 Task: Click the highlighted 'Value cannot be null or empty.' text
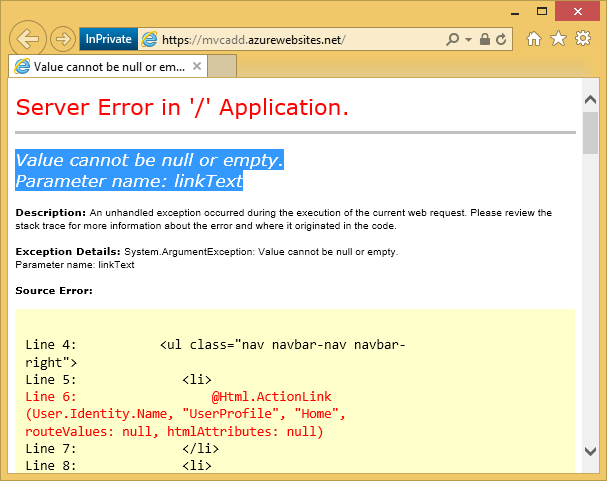point(149,160)
